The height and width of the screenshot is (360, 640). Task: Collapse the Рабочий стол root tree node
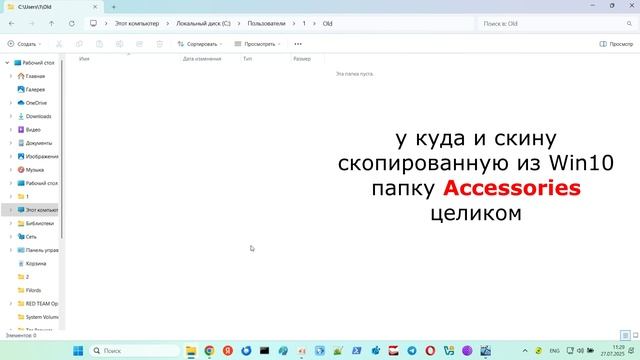pyautogui.click(x=7, y=63)
